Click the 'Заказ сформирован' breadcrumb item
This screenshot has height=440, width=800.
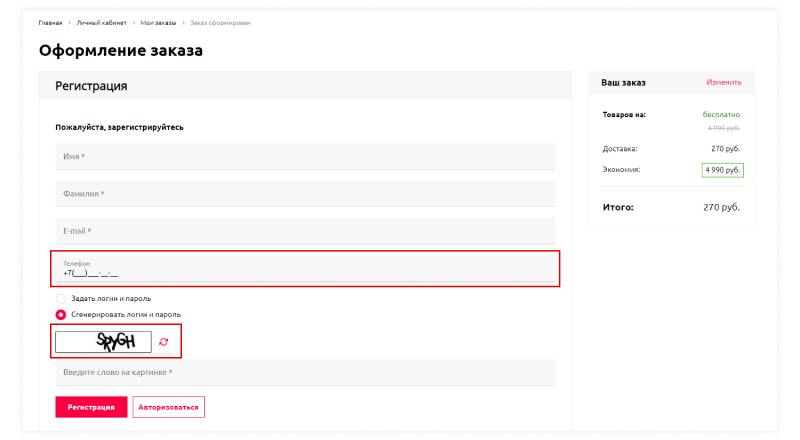(220, 23)
